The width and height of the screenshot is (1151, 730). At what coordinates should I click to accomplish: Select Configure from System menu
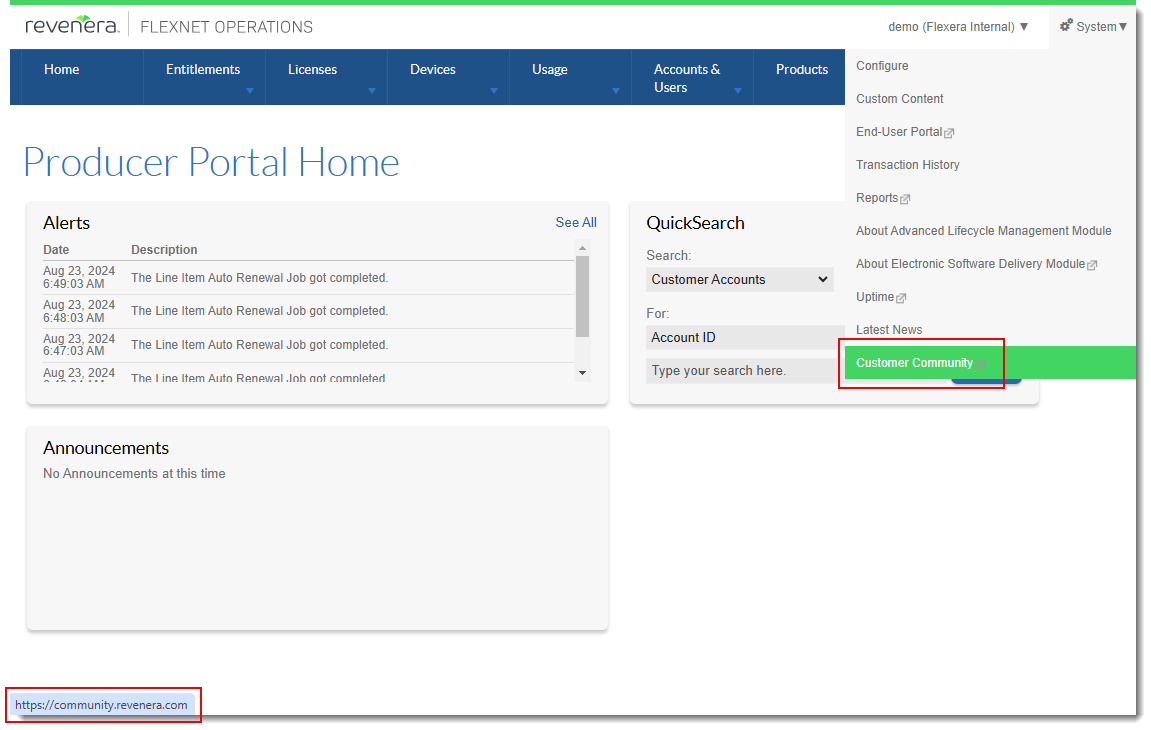(882, 66)
